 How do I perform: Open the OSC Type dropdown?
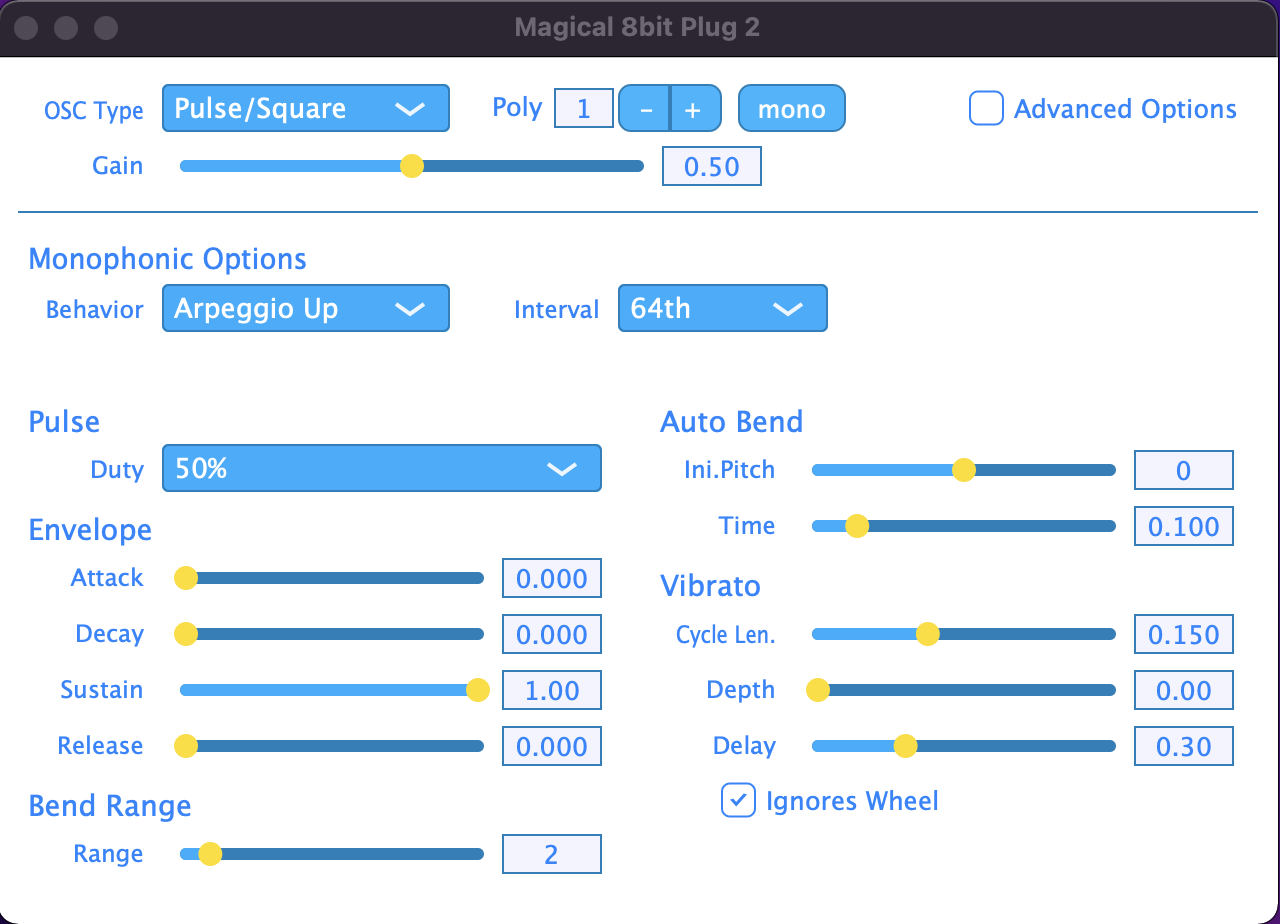(x=305, y=109)
